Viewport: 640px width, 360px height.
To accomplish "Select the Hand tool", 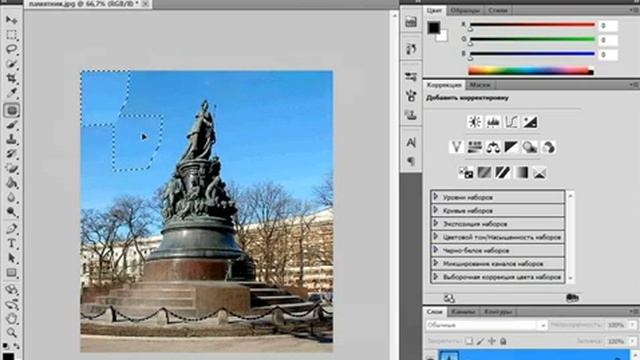I will 11,318.
